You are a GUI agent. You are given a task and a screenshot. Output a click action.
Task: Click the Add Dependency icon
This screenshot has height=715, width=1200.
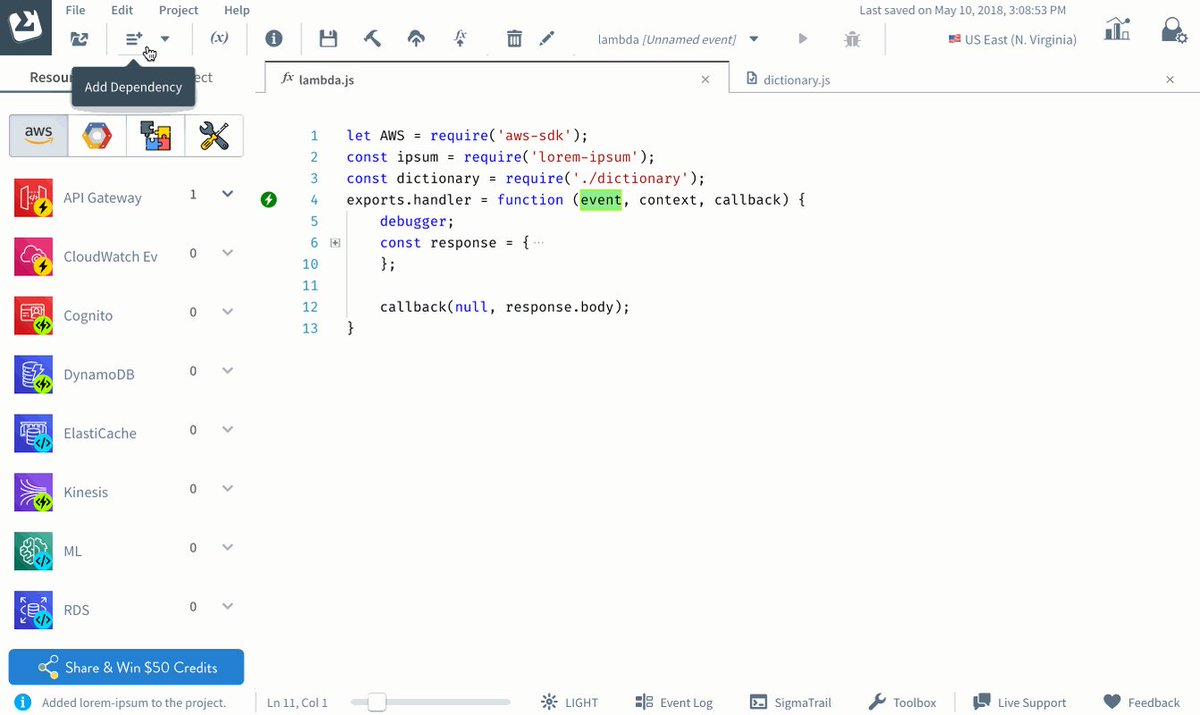point(134,39)
